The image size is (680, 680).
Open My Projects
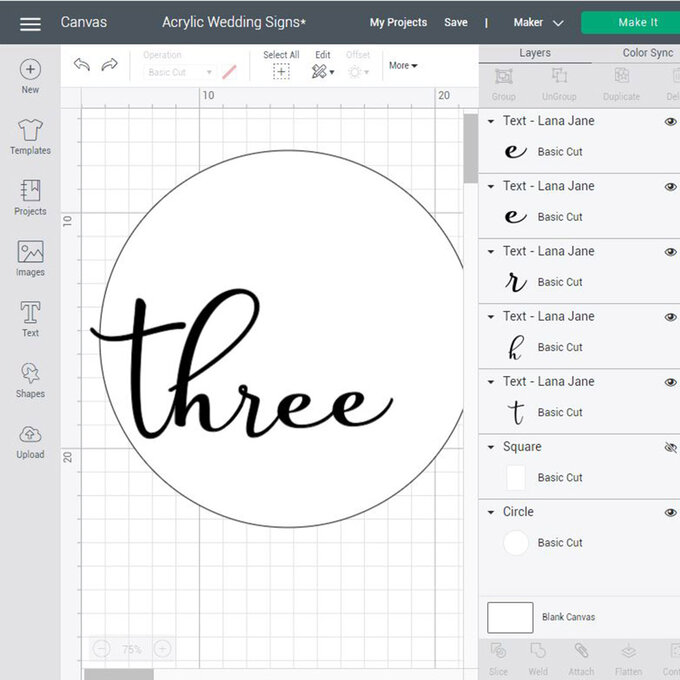point(398,22)
